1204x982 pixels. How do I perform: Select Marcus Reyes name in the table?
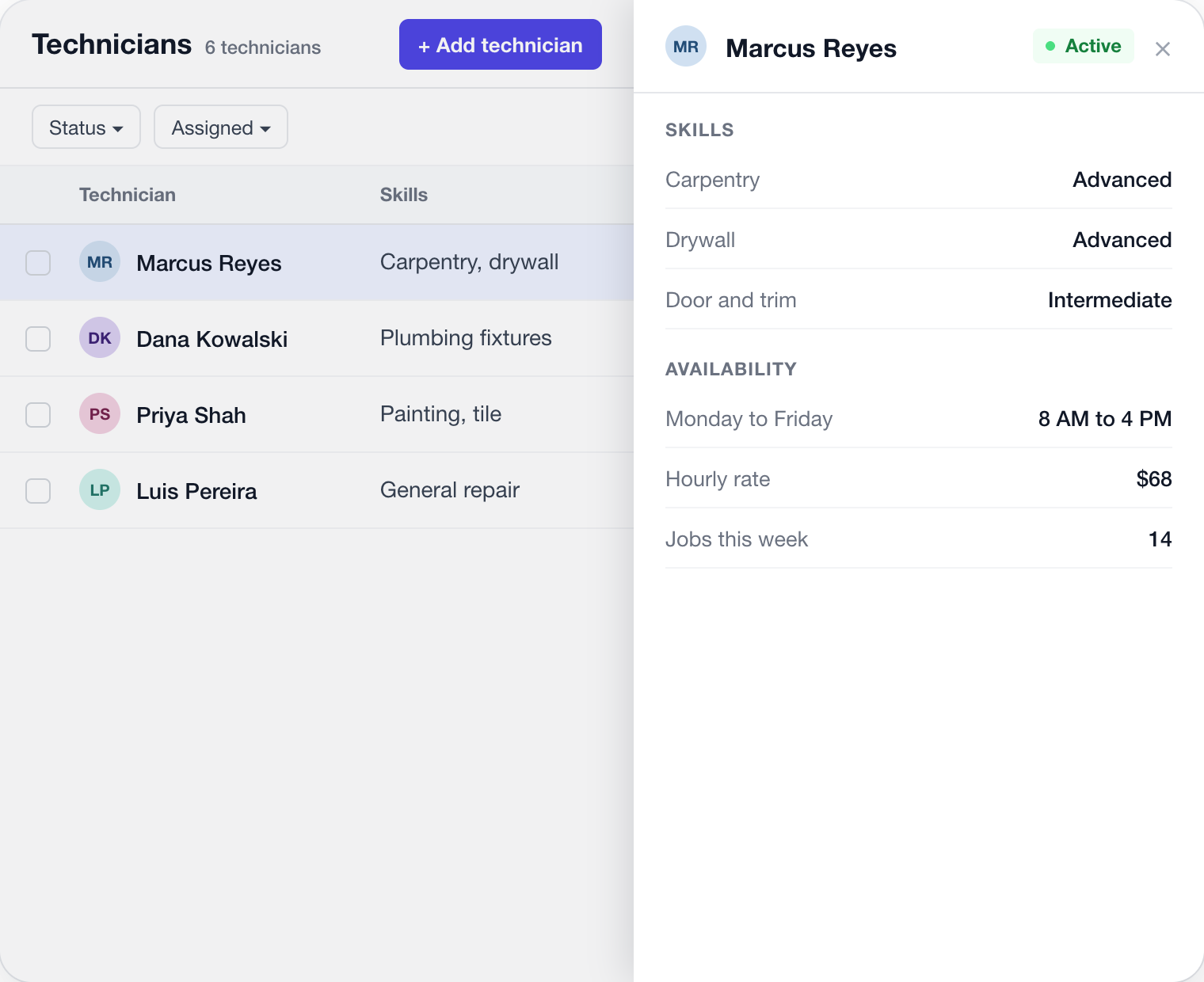pos(209,263)
